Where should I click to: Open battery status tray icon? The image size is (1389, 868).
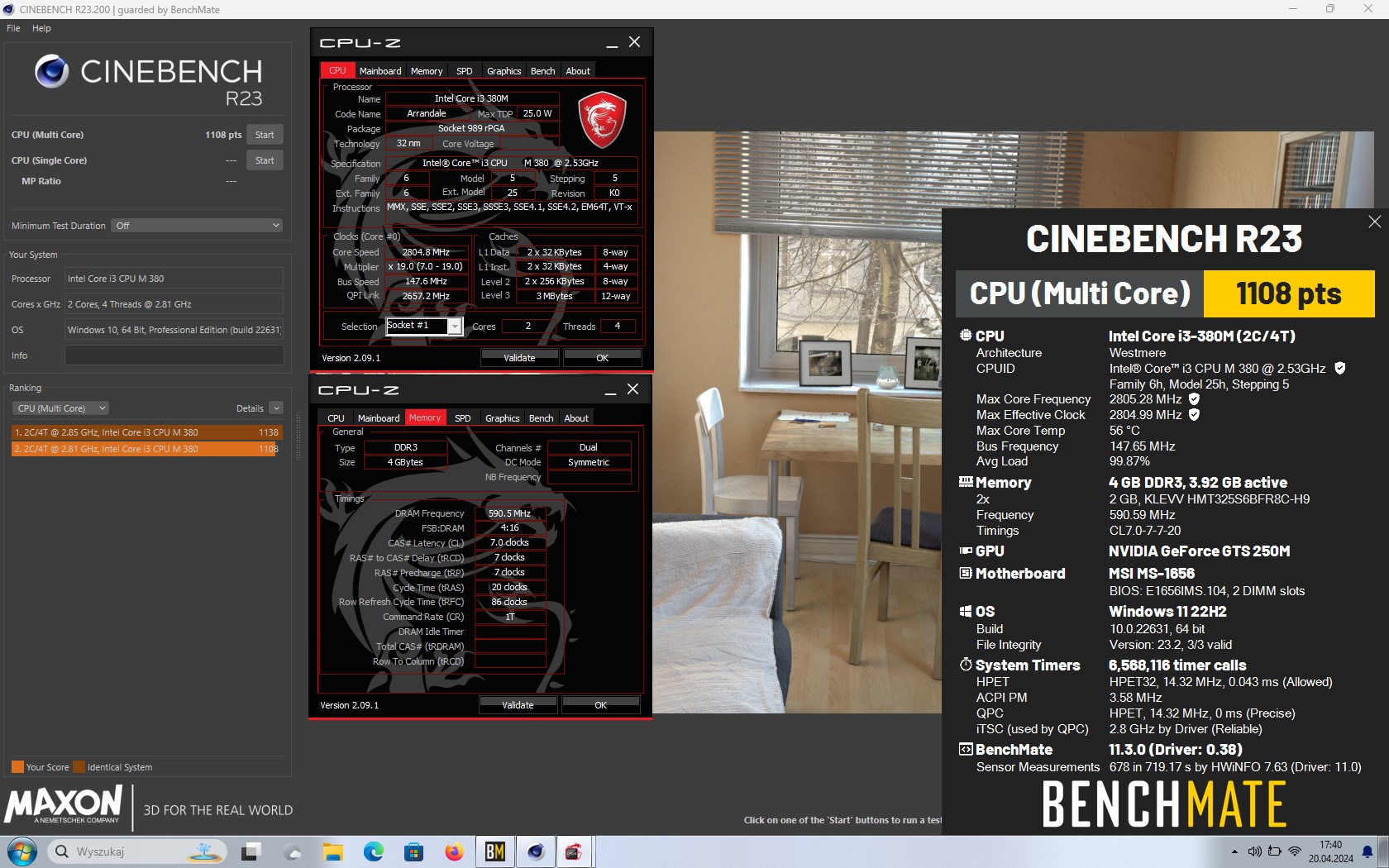1275,851
